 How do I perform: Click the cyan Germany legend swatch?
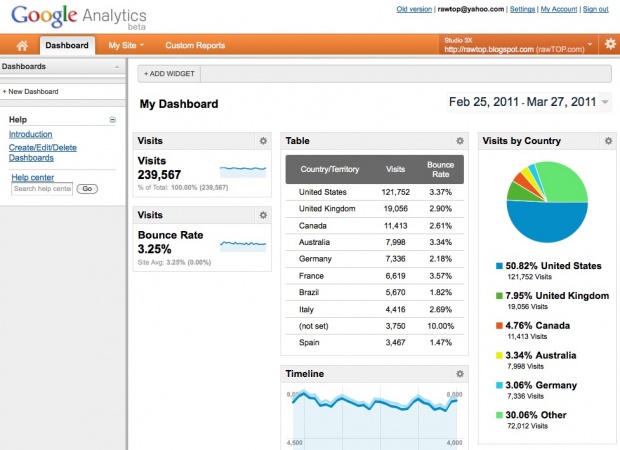click(499, 385)
